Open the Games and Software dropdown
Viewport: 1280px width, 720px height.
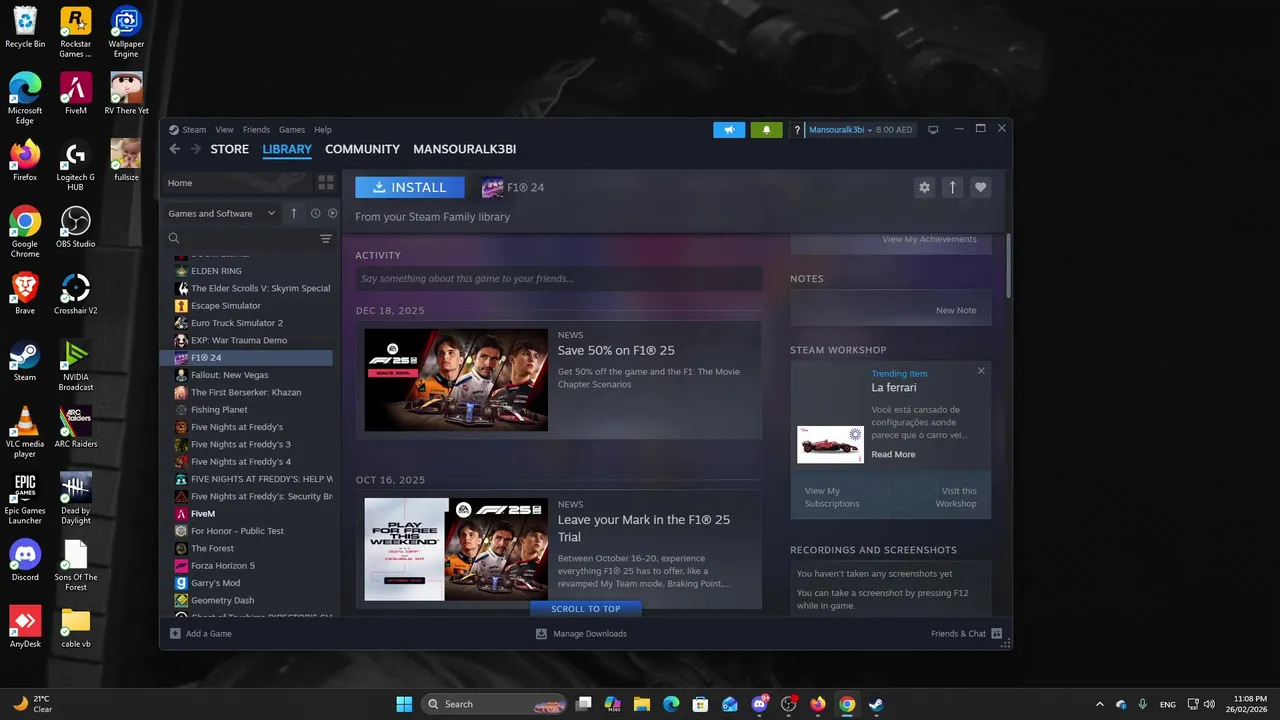(x=222, y=213)
